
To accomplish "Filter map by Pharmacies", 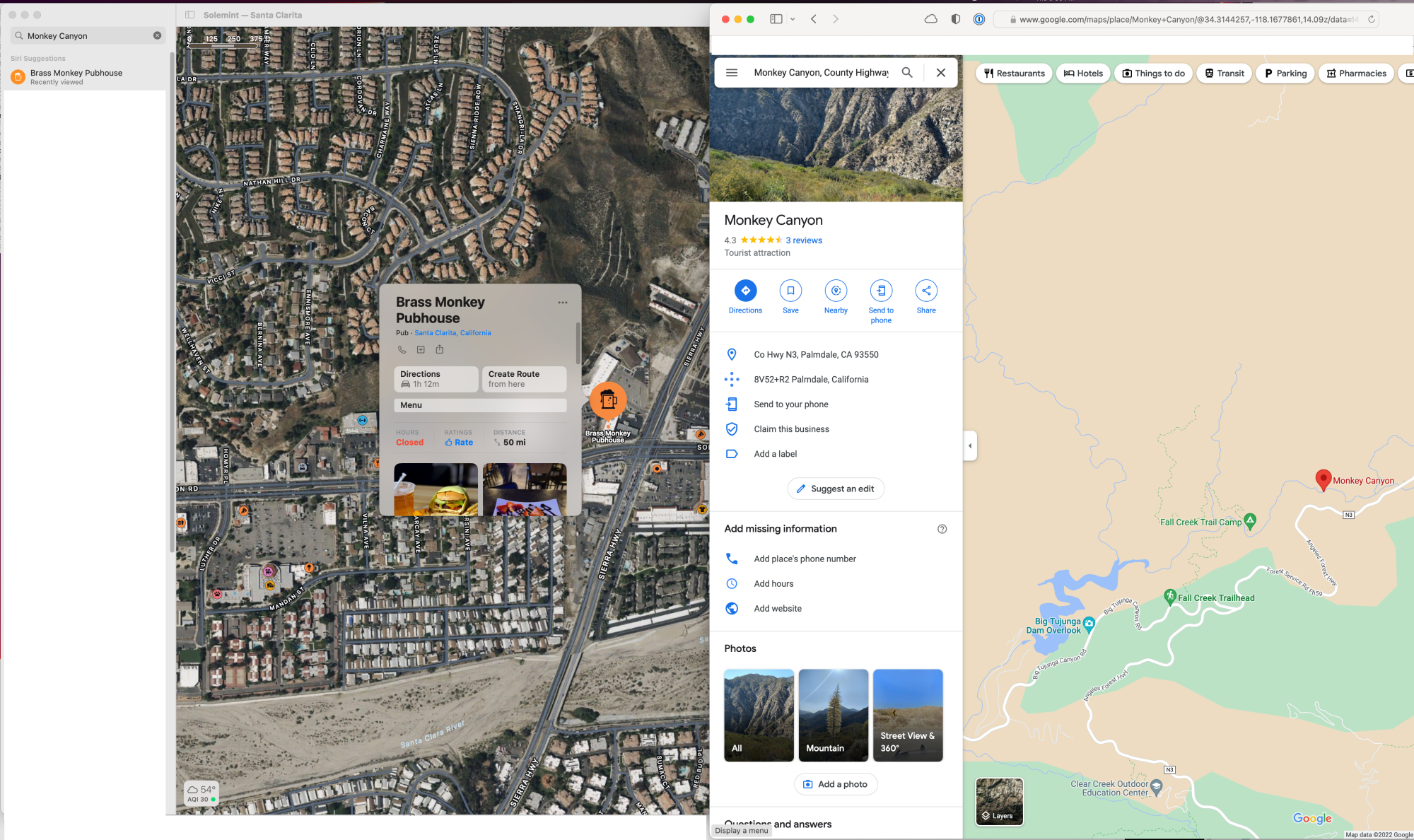I will point(1357,74).
